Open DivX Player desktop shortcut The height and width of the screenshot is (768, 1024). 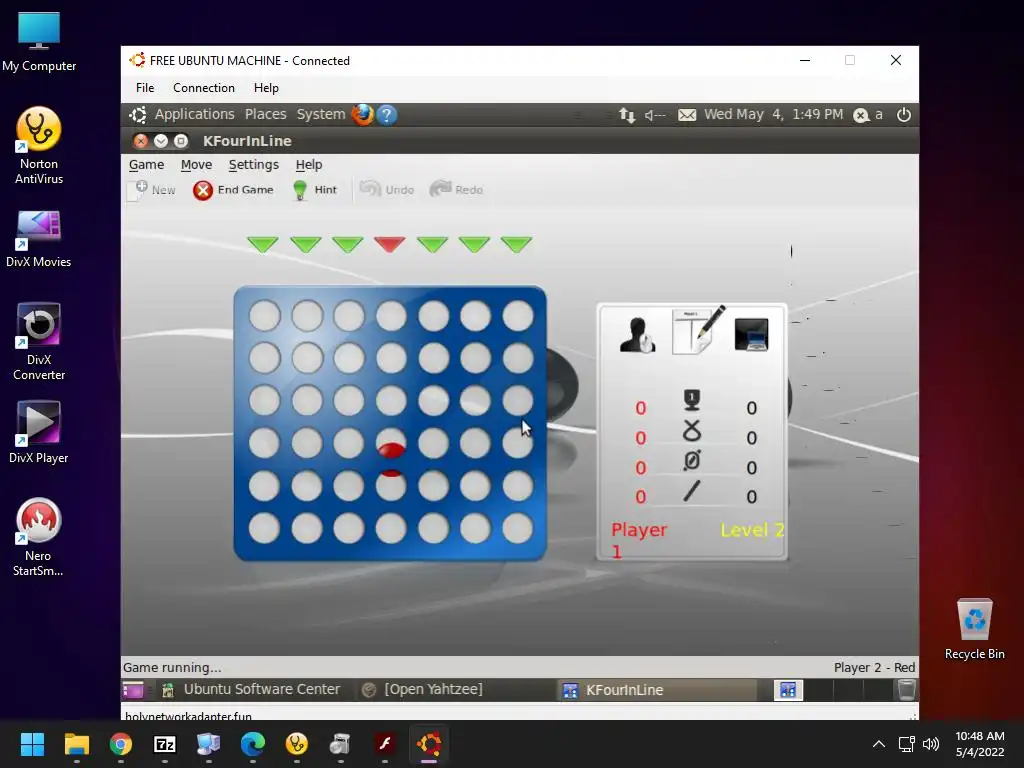point(39,432)
